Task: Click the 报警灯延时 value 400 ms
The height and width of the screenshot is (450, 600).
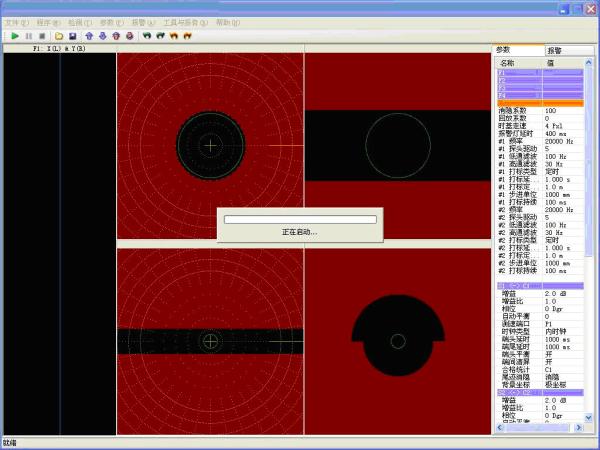Action: [x=556, y=134]
